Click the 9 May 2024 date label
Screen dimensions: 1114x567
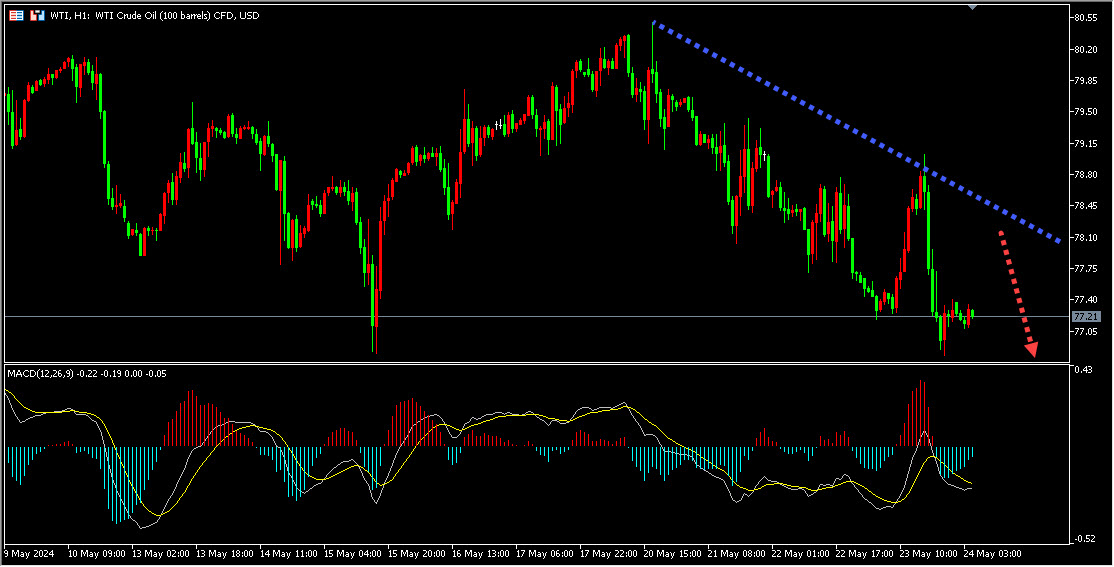coord(29,553)
